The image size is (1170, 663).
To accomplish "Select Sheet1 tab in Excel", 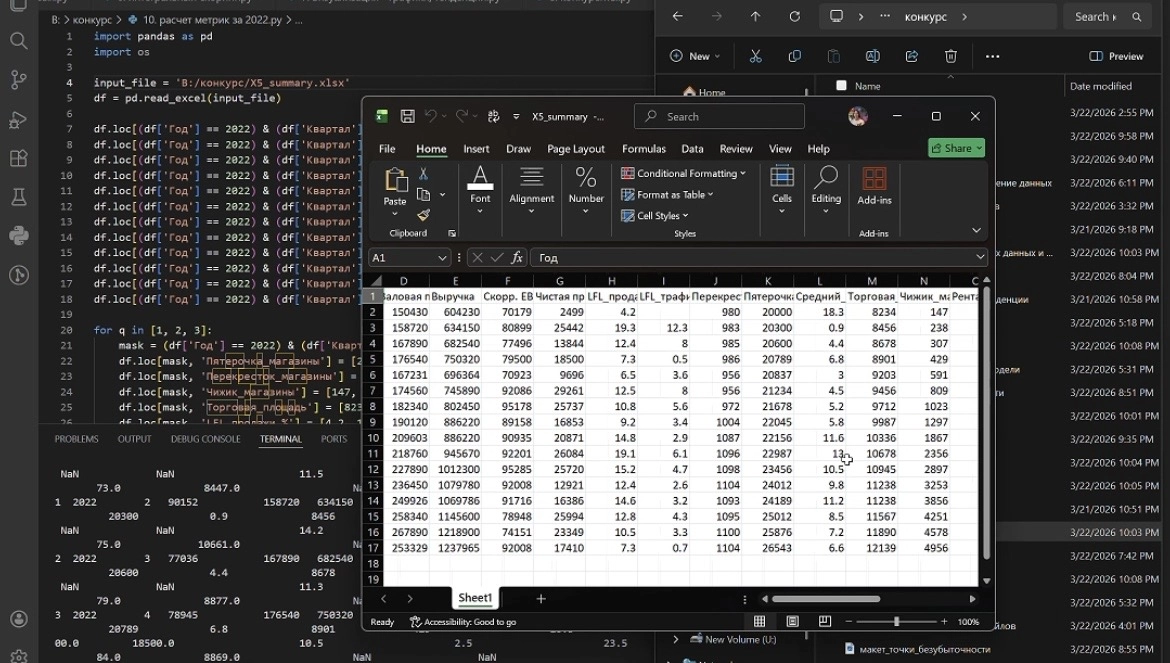I will pyautogui.click(x=475, y=597).
